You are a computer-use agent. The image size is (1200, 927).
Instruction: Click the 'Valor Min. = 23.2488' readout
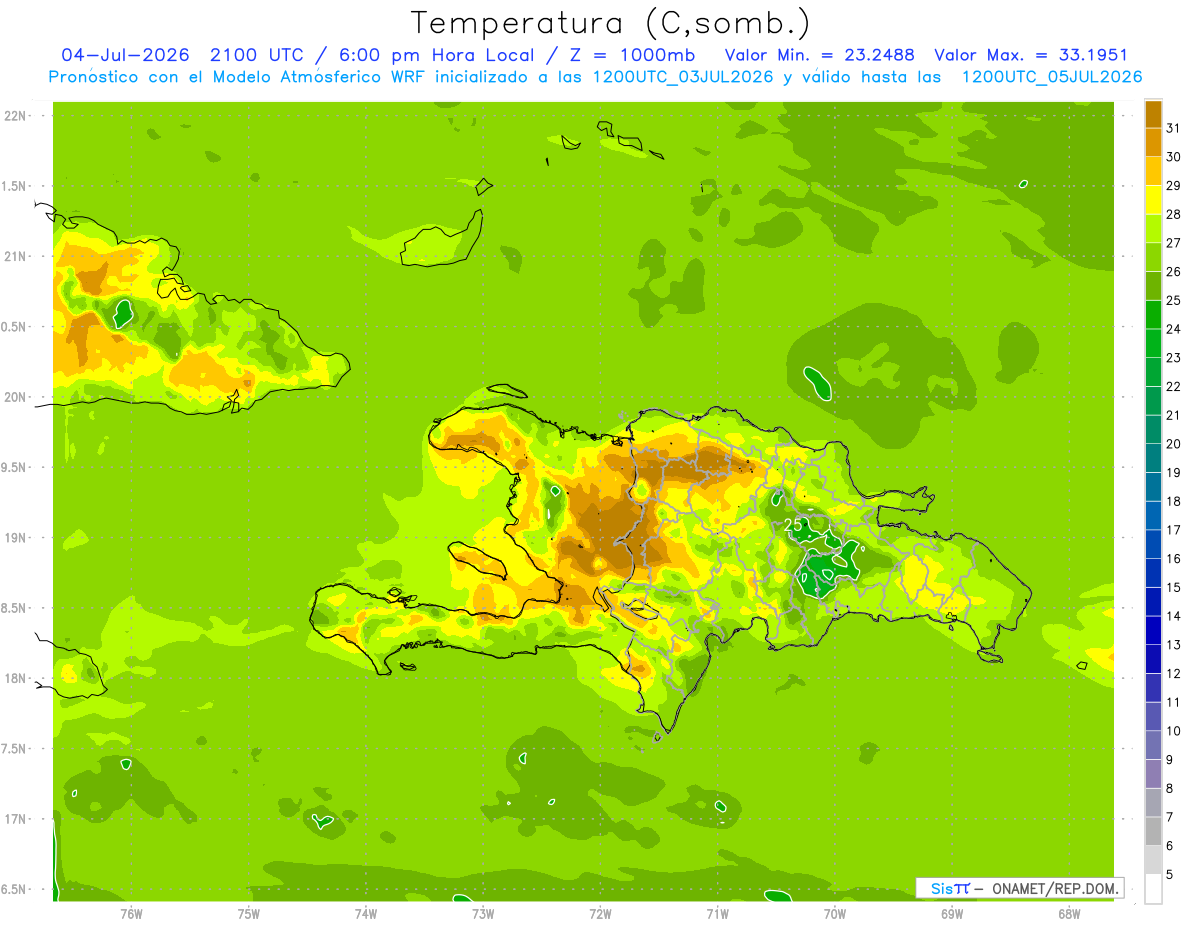click(x=819, y=55)
